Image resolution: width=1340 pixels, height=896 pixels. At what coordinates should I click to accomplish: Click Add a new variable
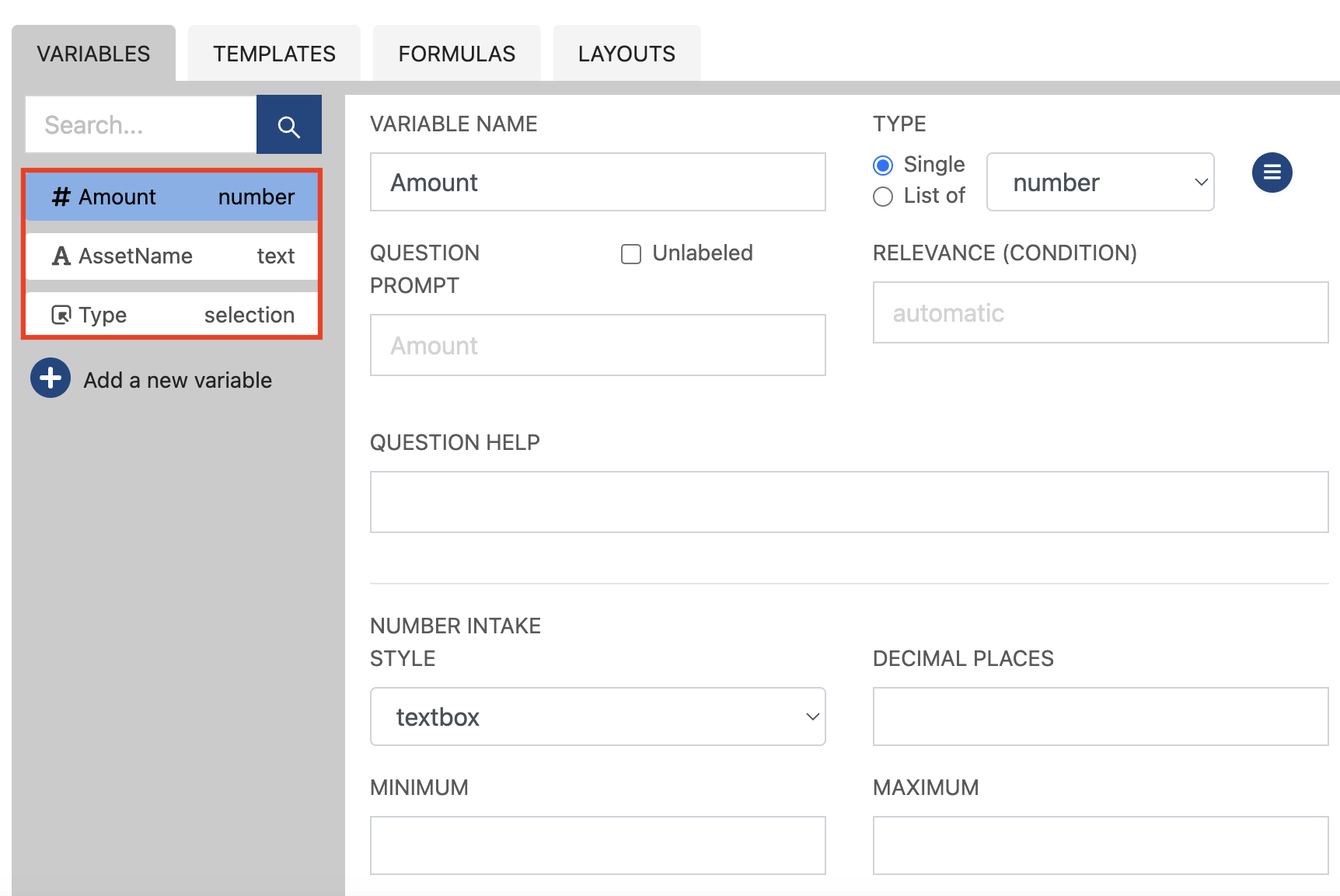pyautogui.click(x=177, y=379)
